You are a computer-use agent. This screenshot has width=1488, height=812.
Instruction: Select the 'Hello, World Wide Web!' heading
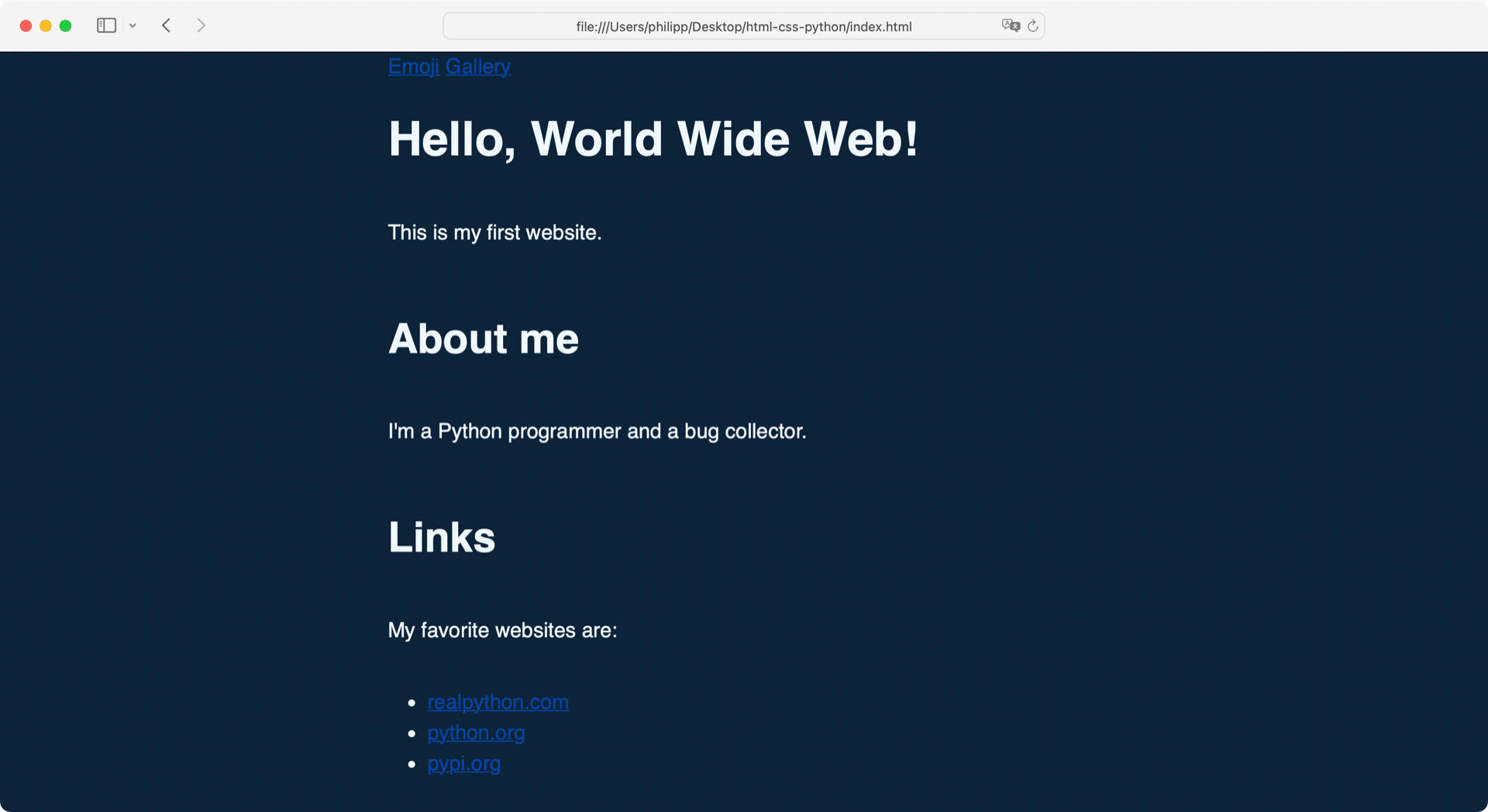click(653, 139)
